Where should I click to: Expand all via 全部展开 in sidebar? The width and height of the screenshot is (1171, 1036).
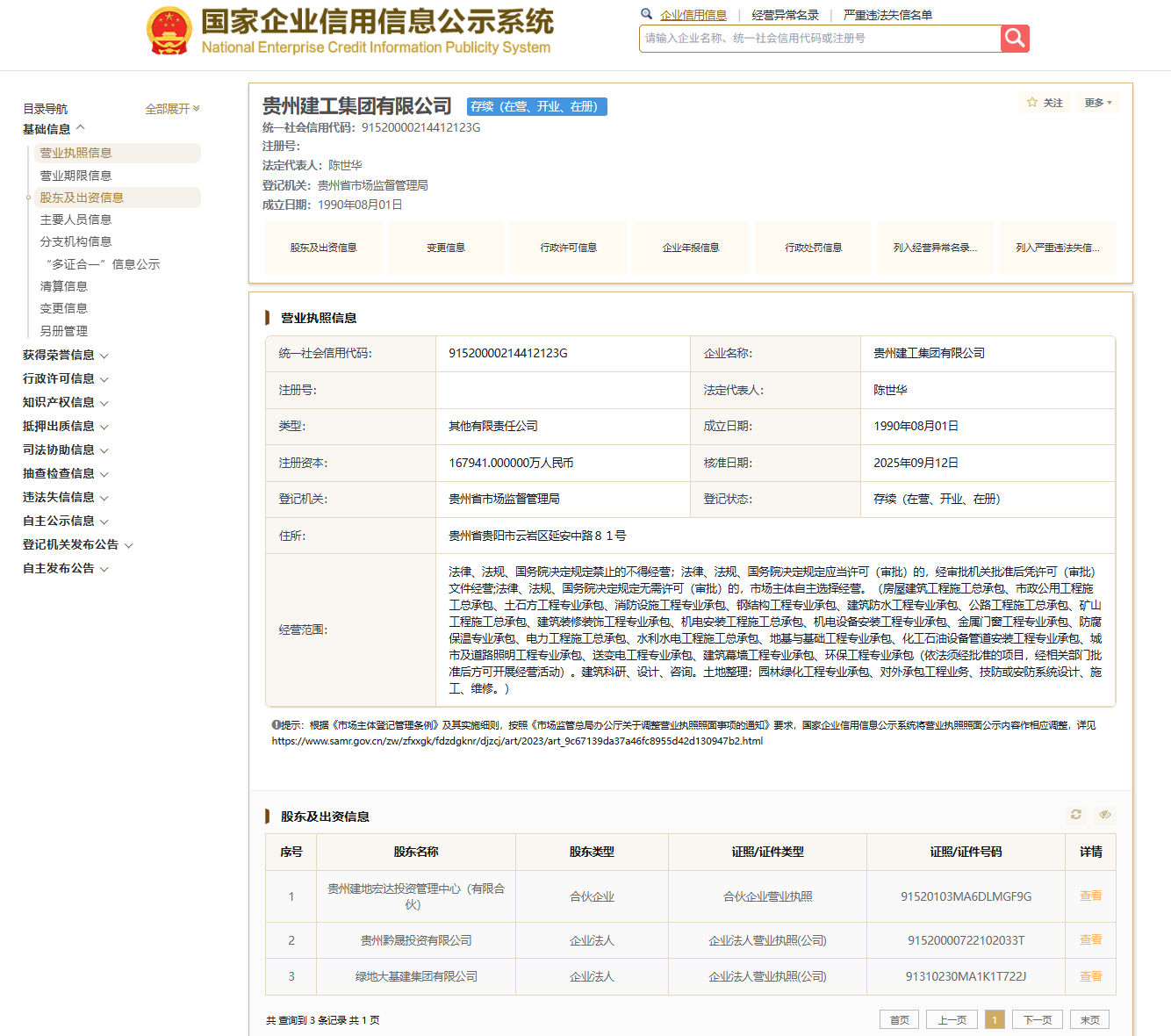(172, 109)
